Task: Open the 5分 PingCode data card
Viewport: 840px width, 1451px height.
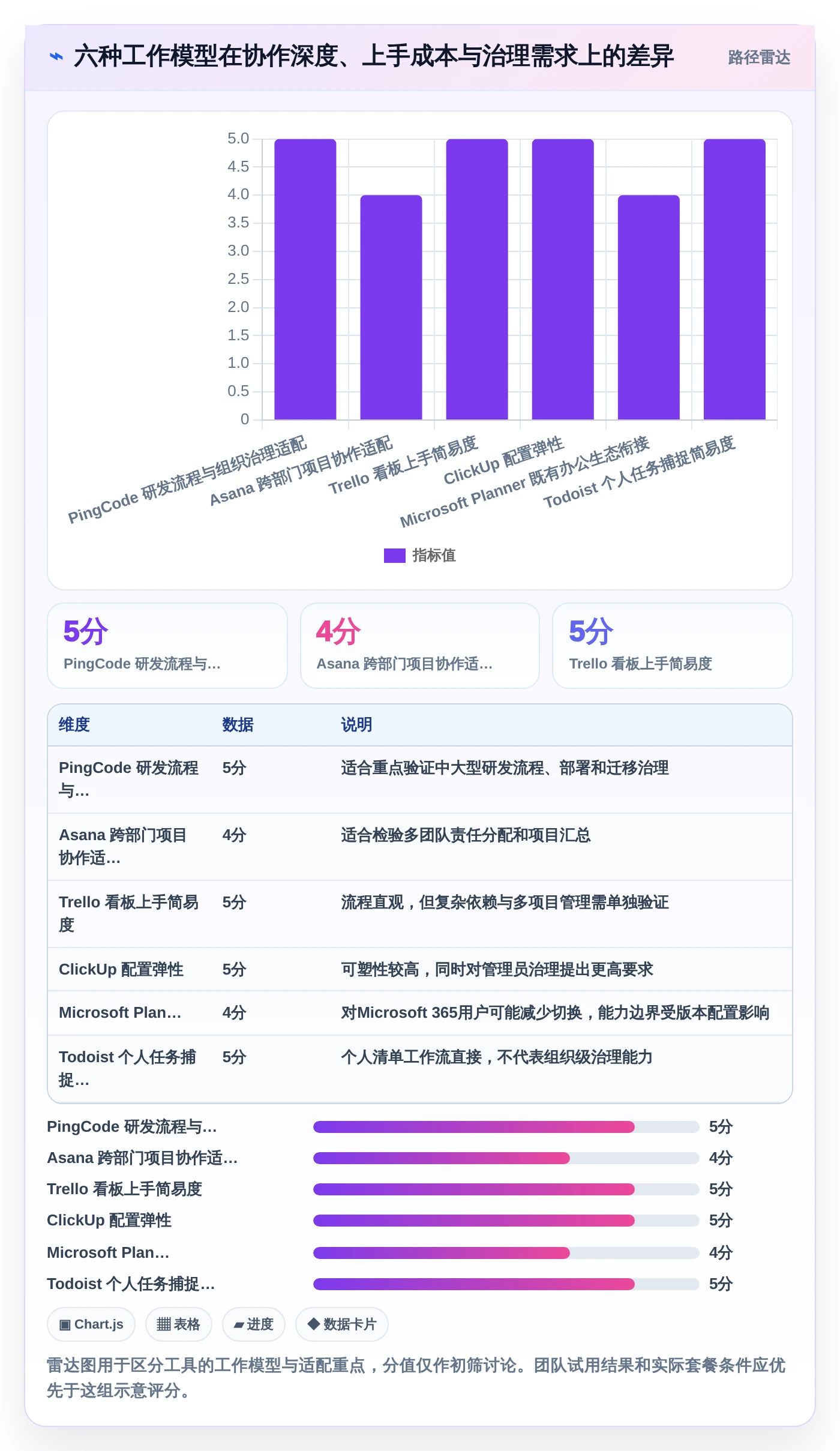Action: pos(167,646)
